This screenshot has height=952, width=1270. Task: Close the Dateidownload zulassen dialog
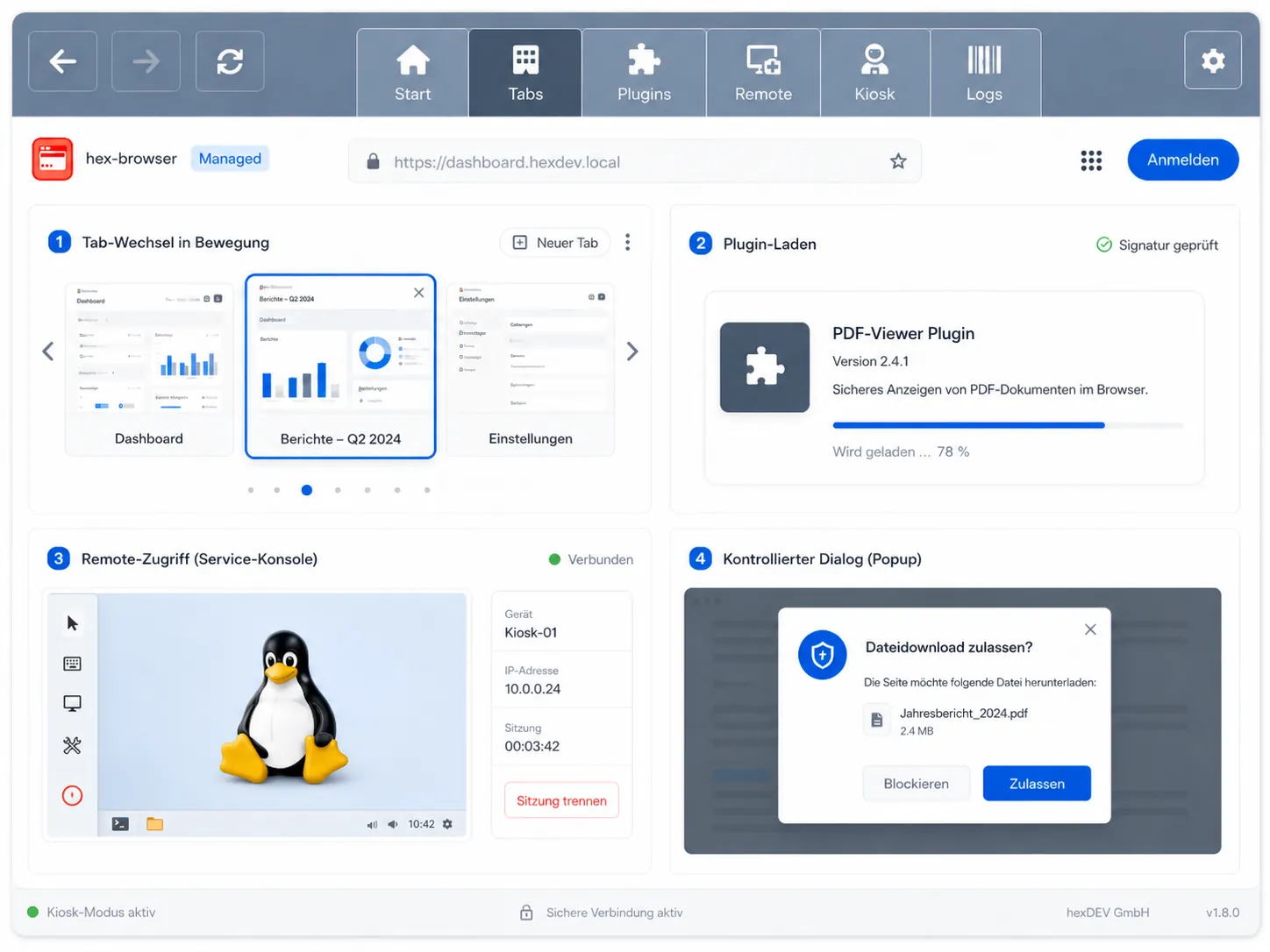click(1090, 629)
